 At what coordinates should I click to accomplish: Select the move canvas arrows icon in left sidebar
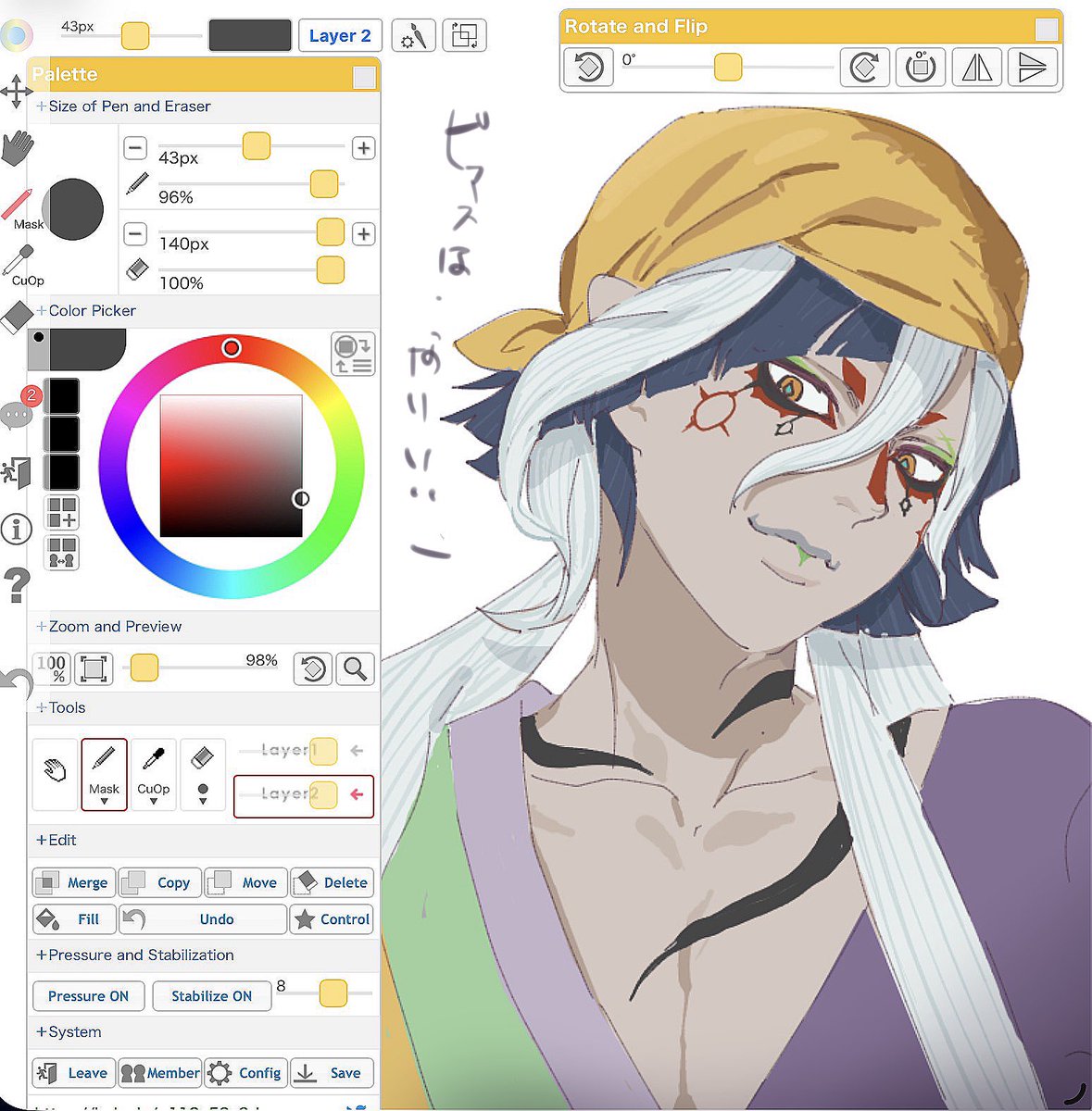point(16,93)
